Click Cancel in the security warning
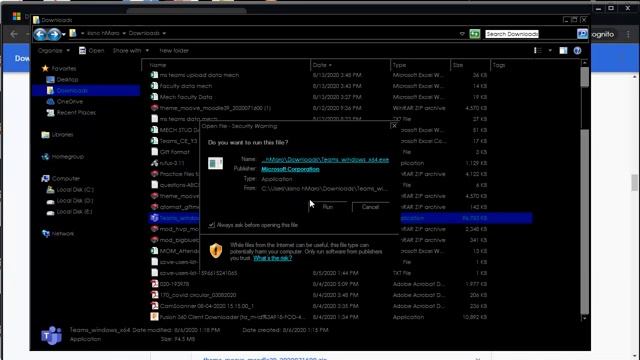 (x=370, y=207)
